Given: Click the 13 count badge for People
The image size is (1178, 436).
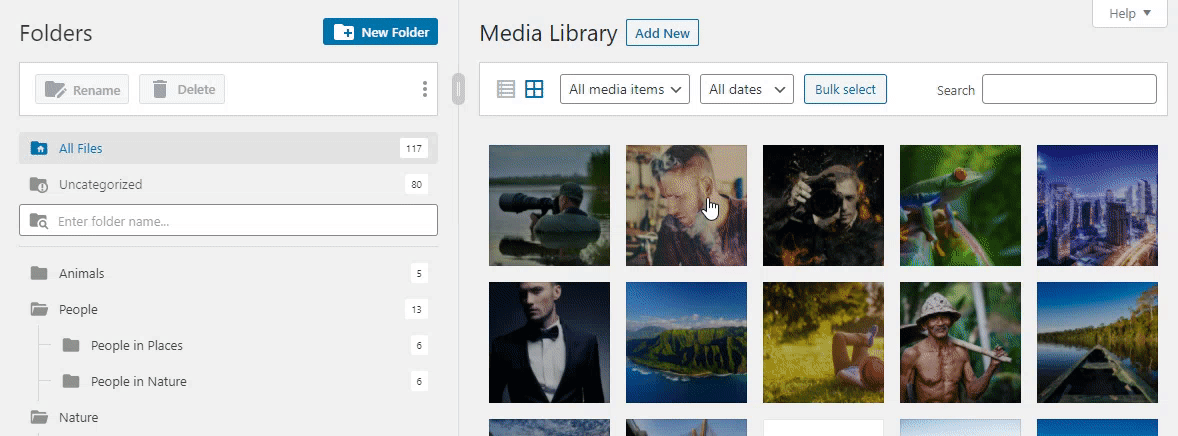Looking at the screenshot, I should pyautogui.click(x=415, y=309).
